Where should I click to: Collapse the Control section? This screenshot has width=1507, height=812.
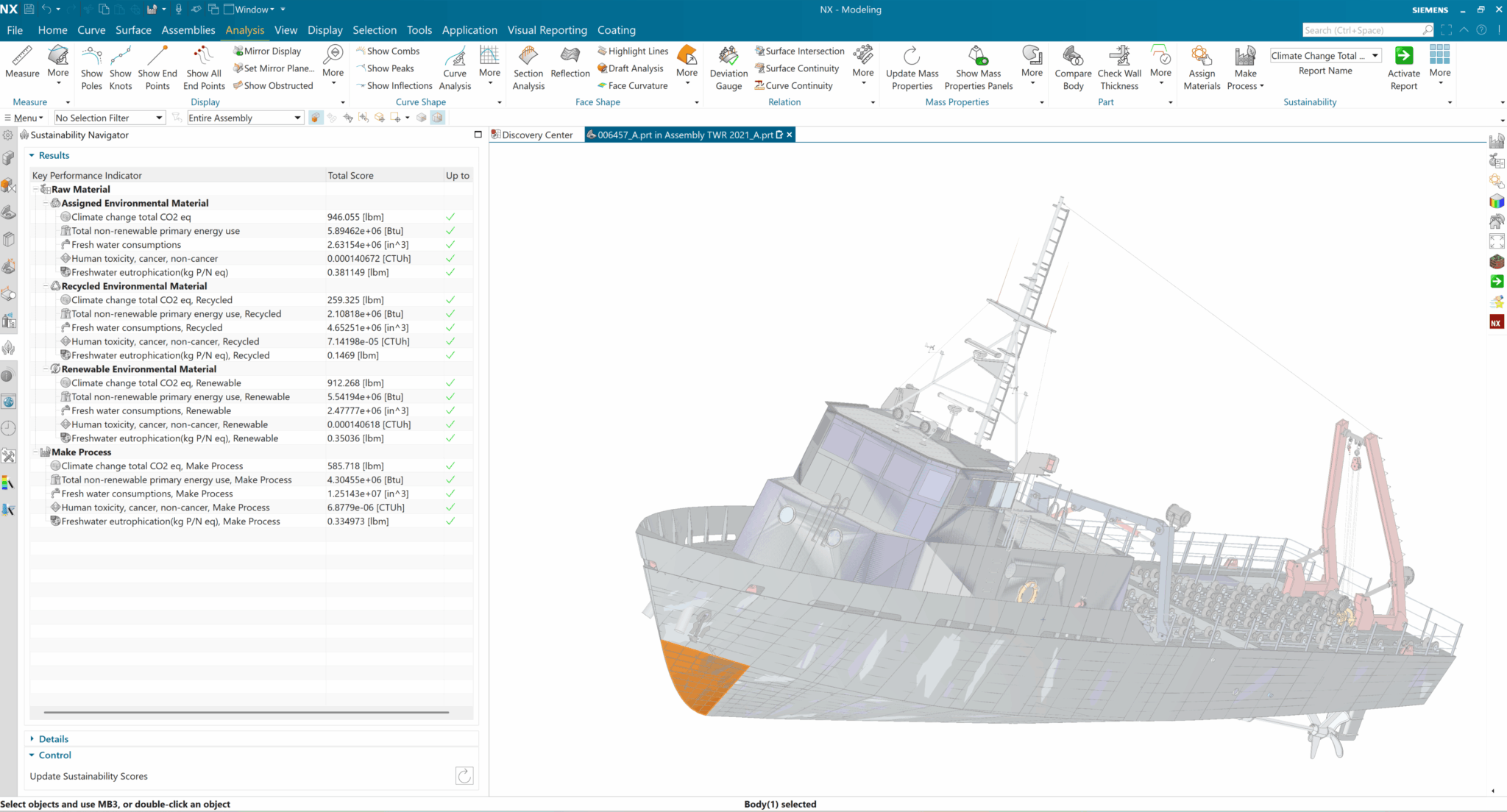32,755
